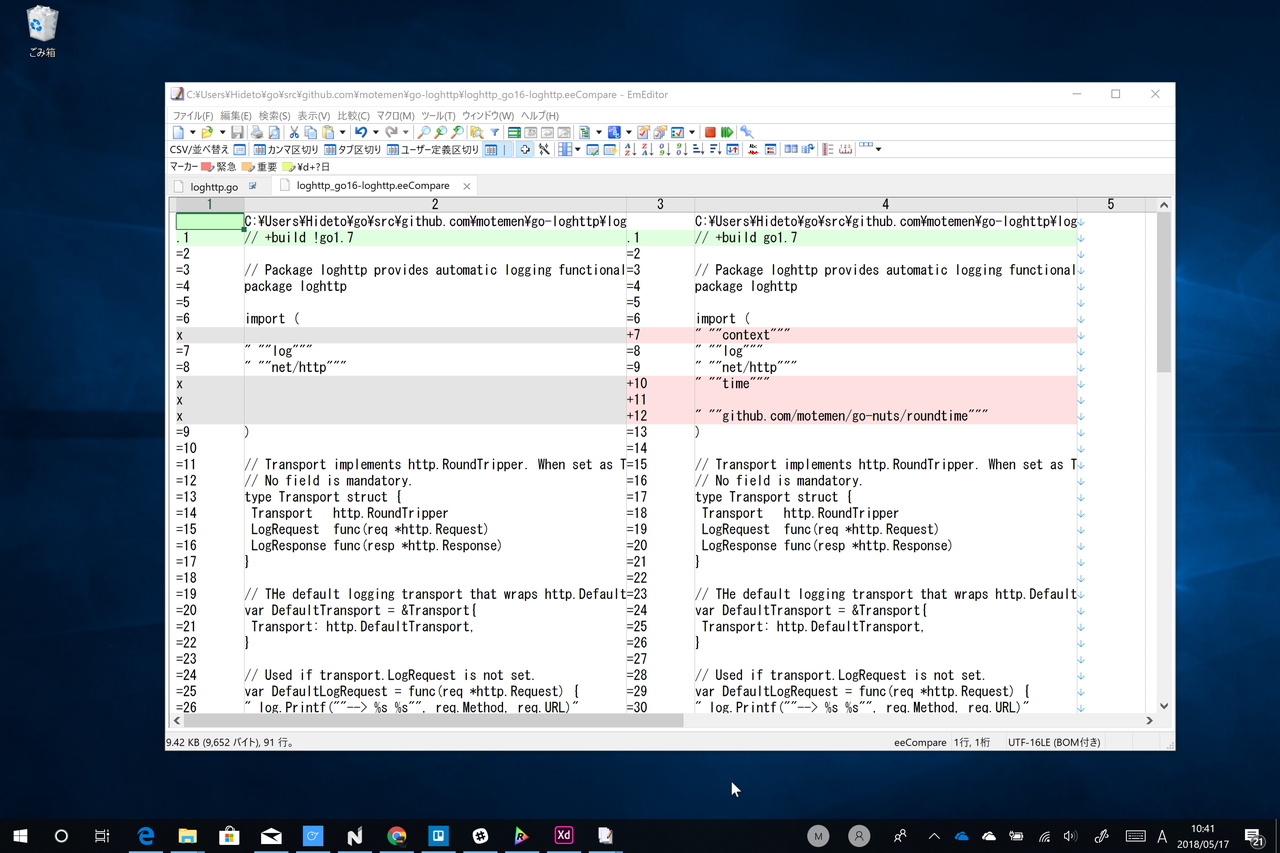Toggle tab-separated mode (タブ区切り)
1280x853 pixels.
[353, 150]
